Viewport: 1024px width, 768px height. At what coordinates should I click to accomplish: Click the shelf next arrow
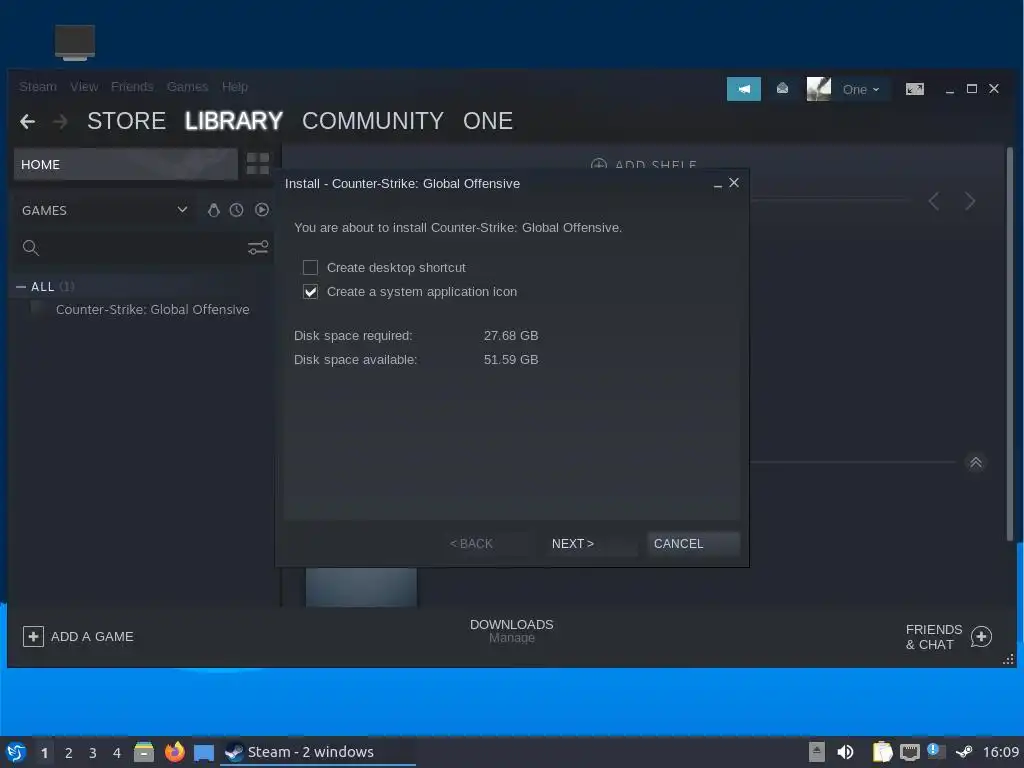pyautogui.click(x=970, y=201)
